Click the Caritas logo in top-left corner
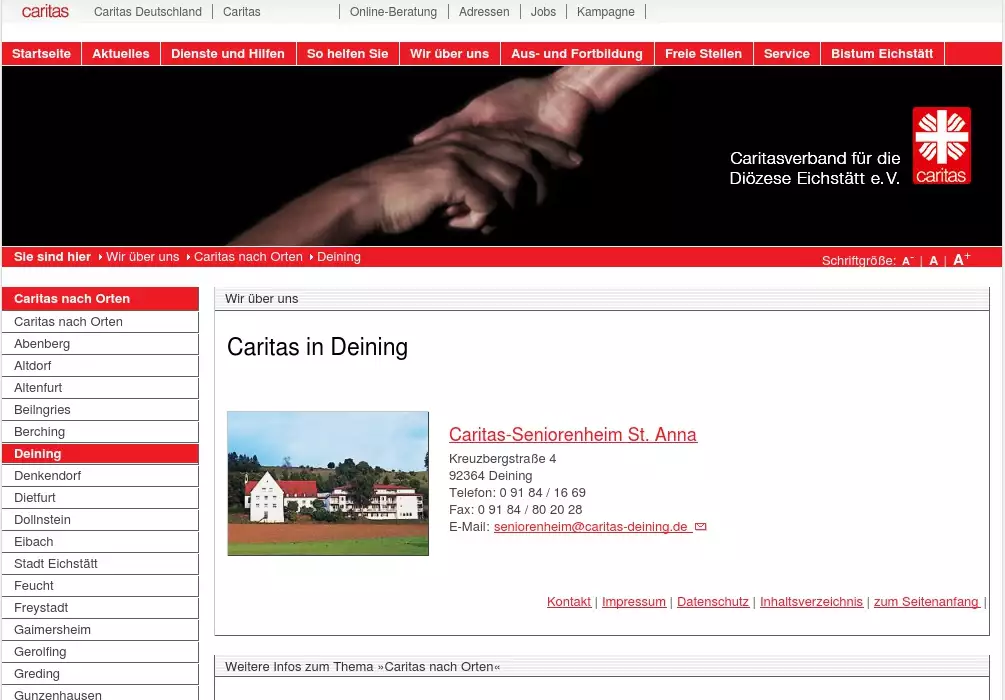 coord(45,12)
